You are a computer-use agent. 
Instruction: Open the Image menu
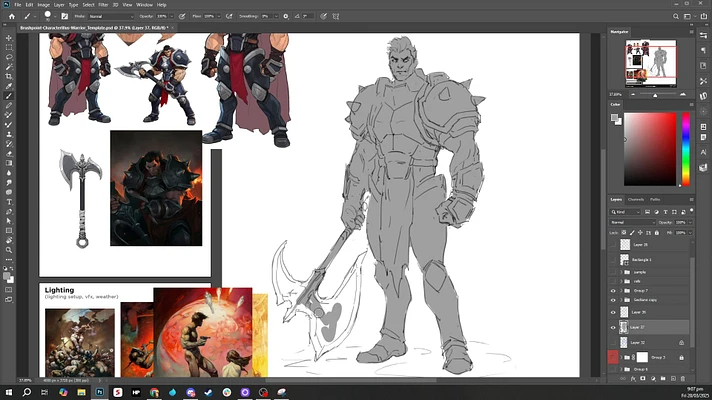(43, 5)
